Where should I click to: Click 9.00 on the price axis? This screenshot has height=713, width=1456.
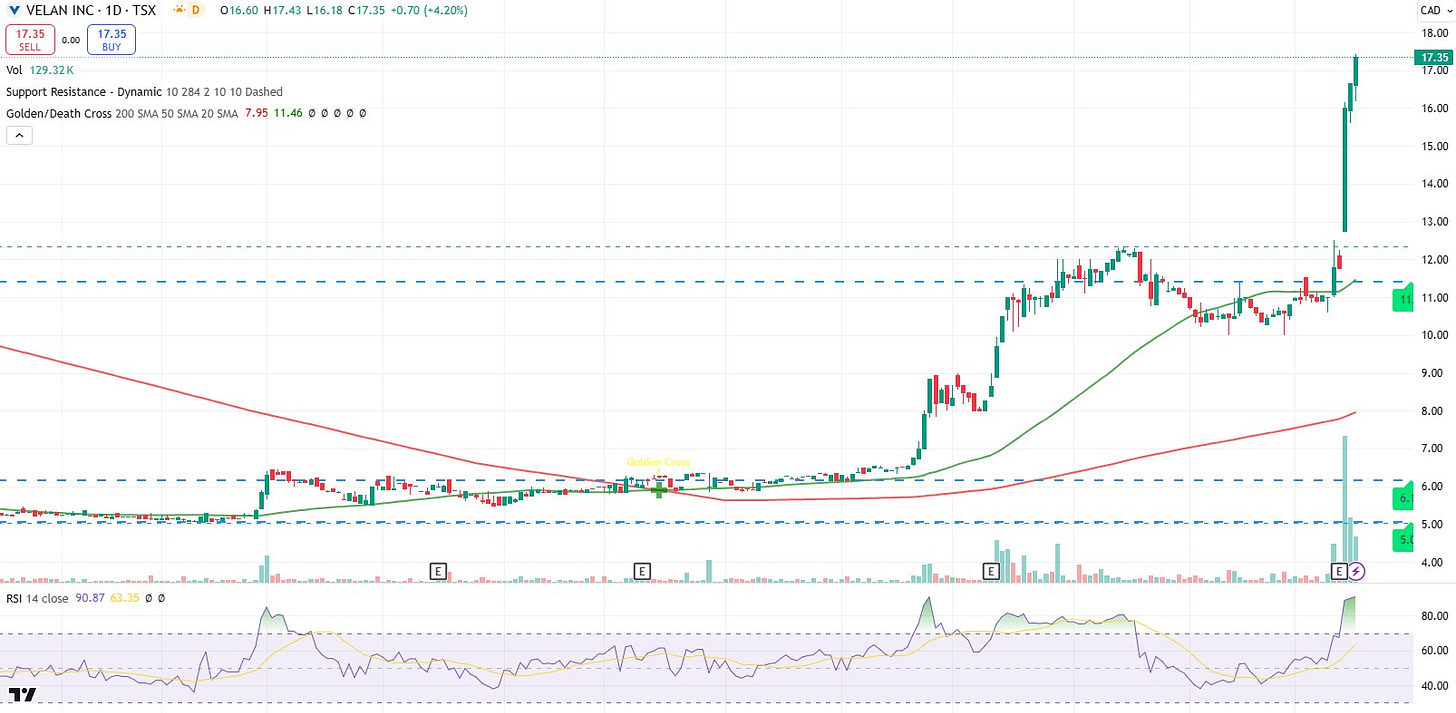coord(1433,373)
